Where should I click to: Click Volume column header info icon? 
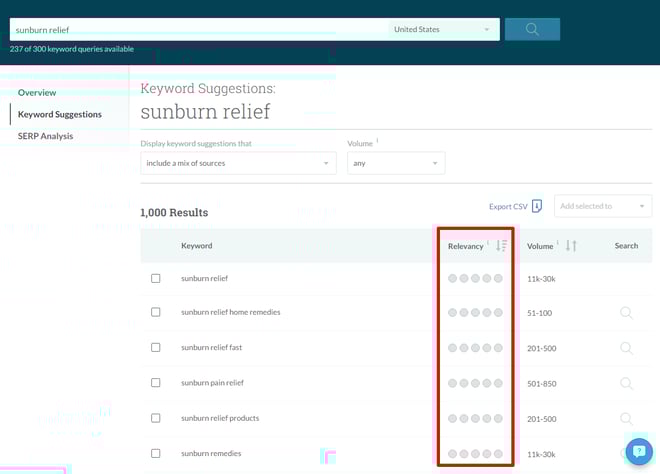[x=558, y=242]
